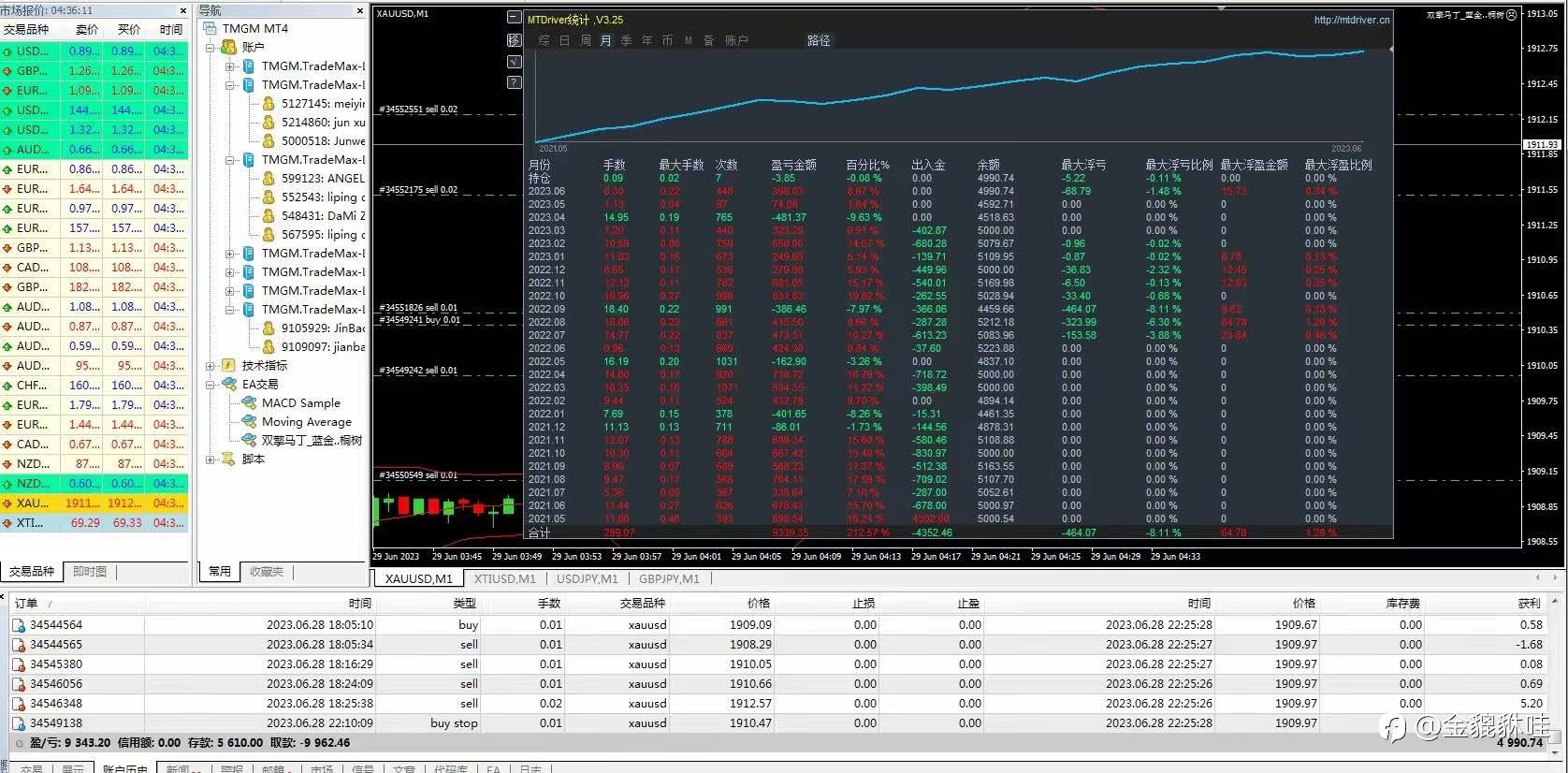
Task: Open the USDJPY,M1 chart tab
Action: 588,578
